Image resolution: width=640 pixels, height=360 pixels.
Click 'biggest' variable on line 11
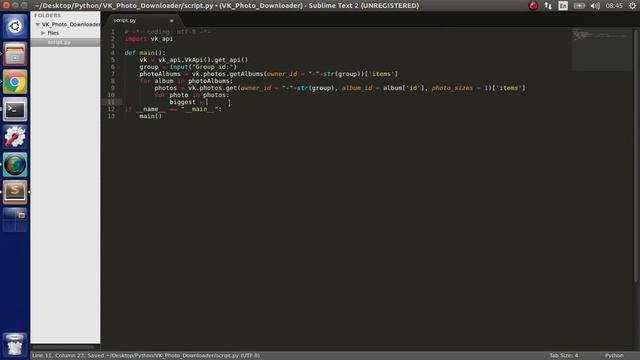click(182, 102)
